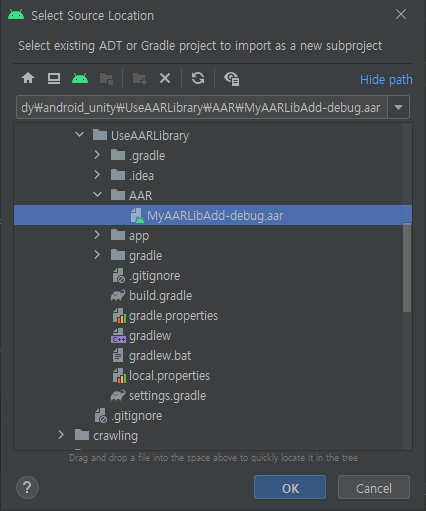Select the .idea folder
Viewport: 426px width, 511px height.
[141, 176]
